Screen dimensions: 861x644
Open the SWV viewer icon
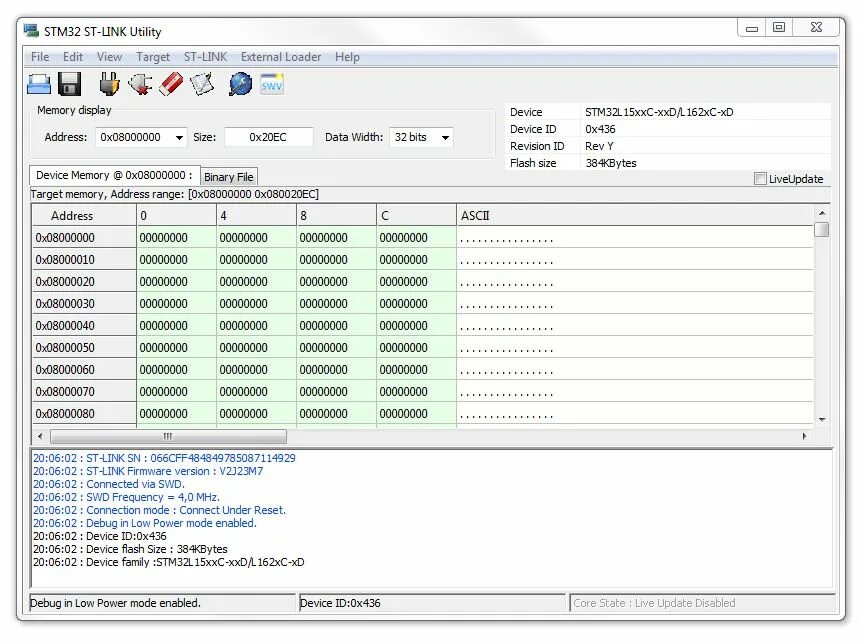[272, 84]
